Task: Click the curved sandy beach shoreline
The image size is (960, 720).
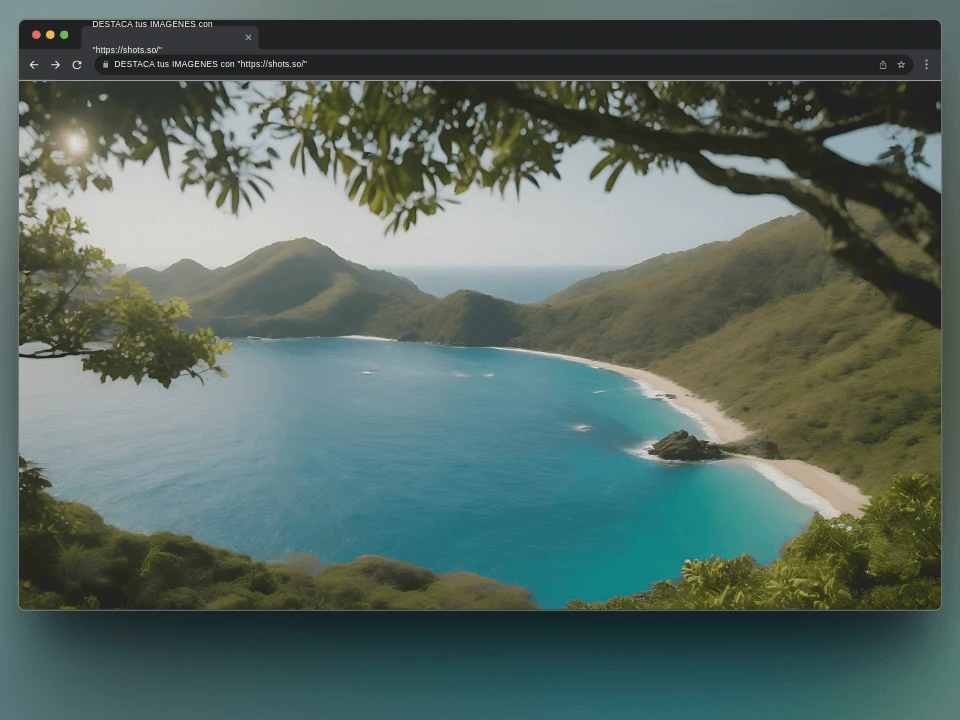Action: [720, 422]
